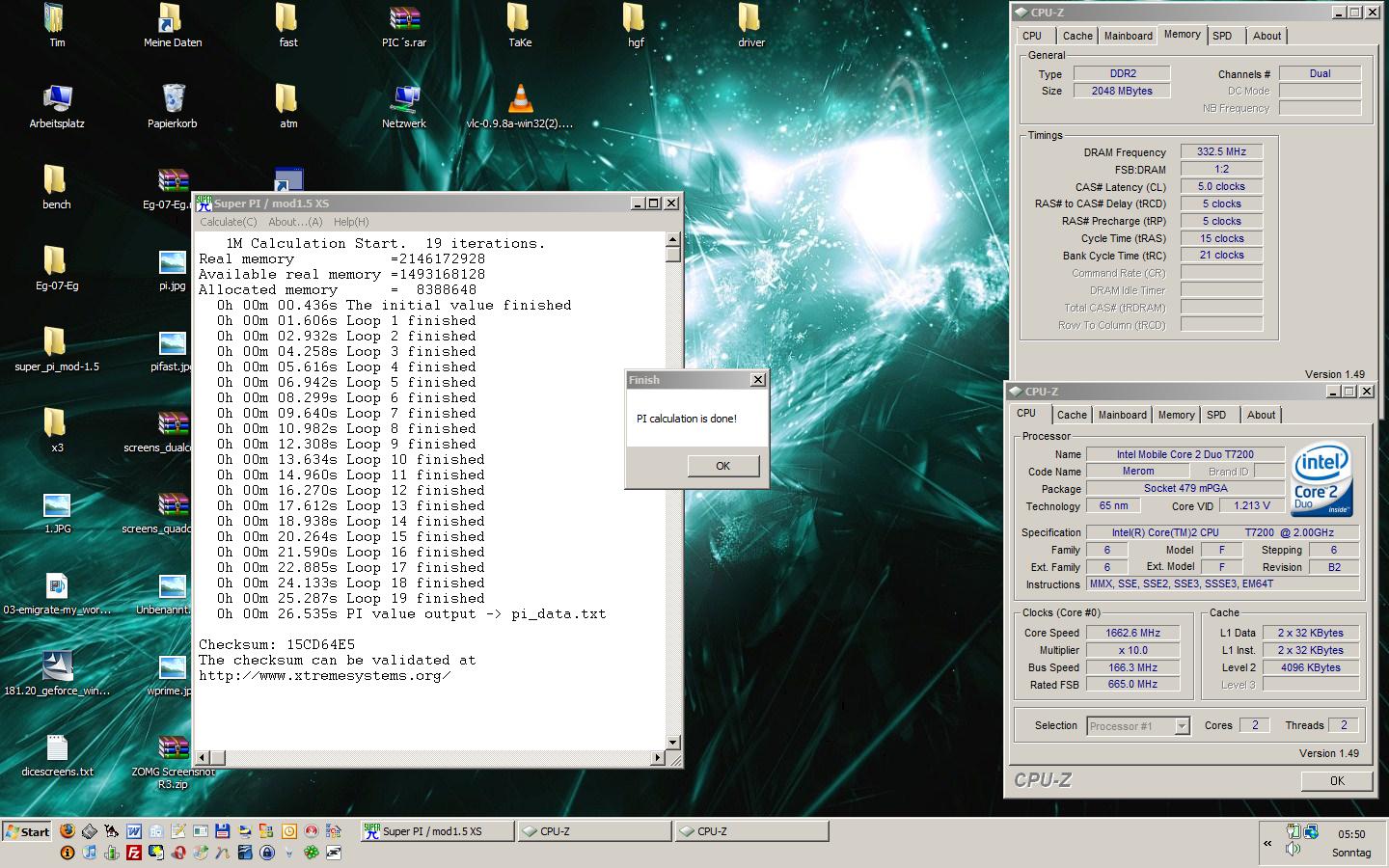This screenshot has height=868, width=1389.
Task: Click the second CPU-Z taskbar button
Action: [x=751, y=831]
